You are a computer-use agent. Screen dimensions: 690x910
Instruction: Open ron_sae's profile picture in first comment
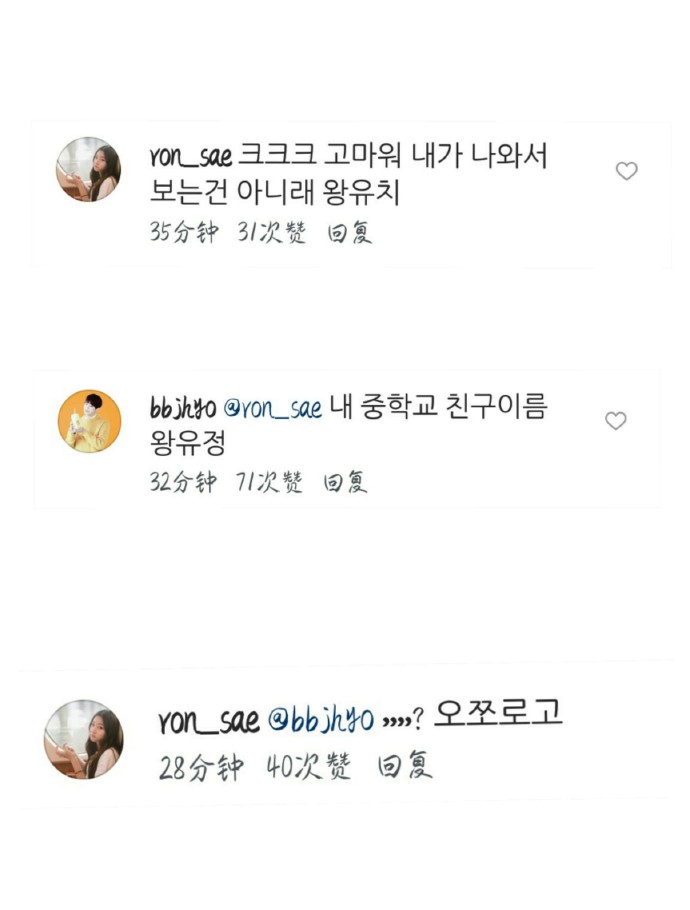[88, 169]
